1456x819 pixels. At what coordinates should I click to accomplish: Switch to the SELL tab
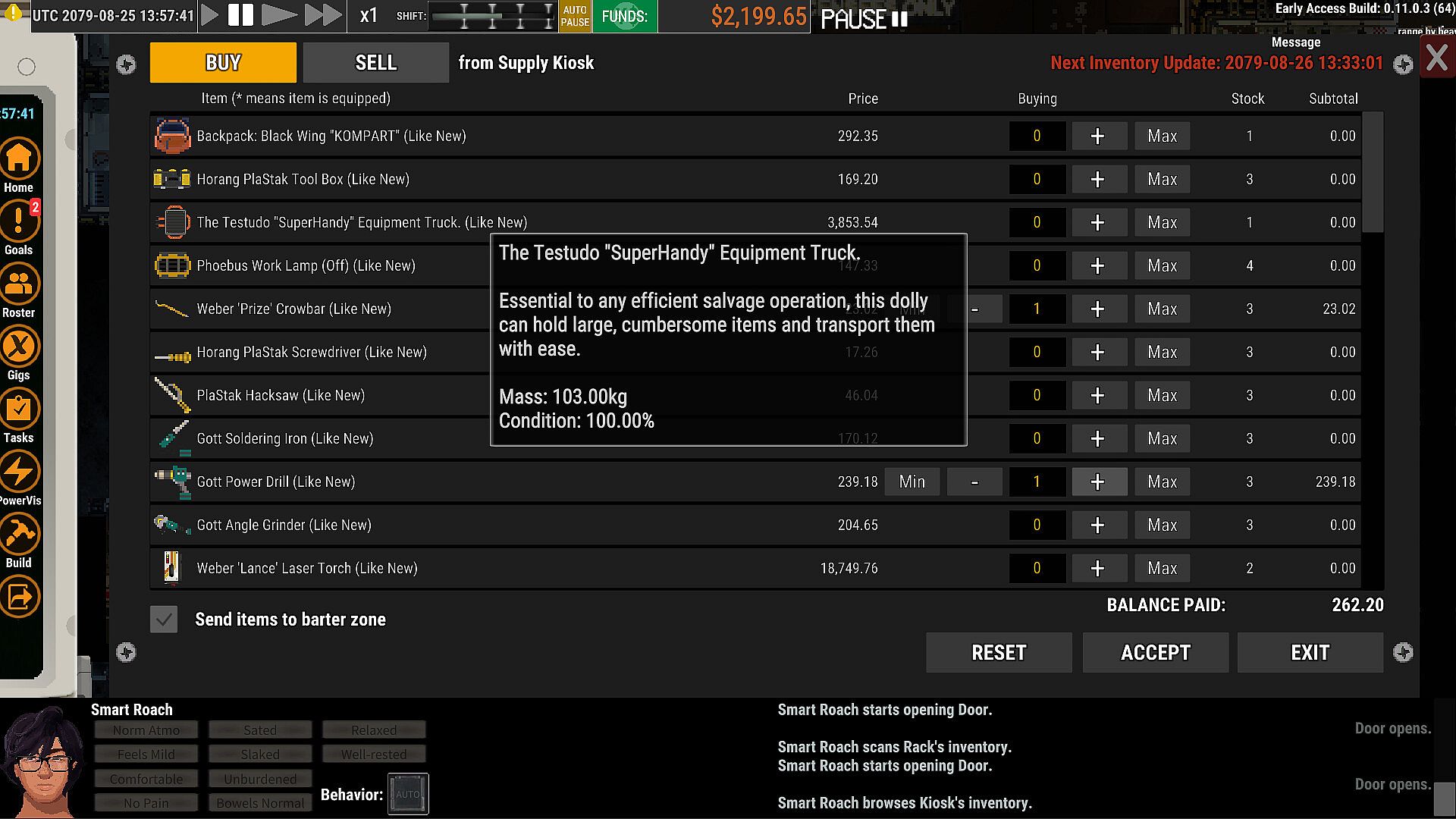coord(375,63)
